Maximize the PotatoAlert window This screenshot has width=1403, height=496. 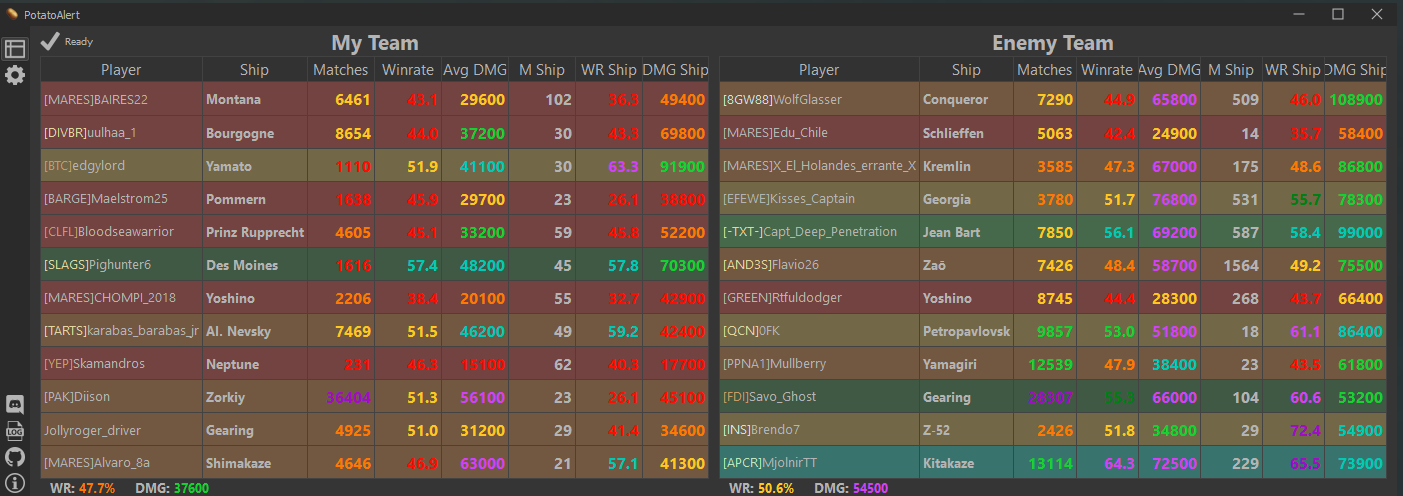click(x=1337, y=14)
